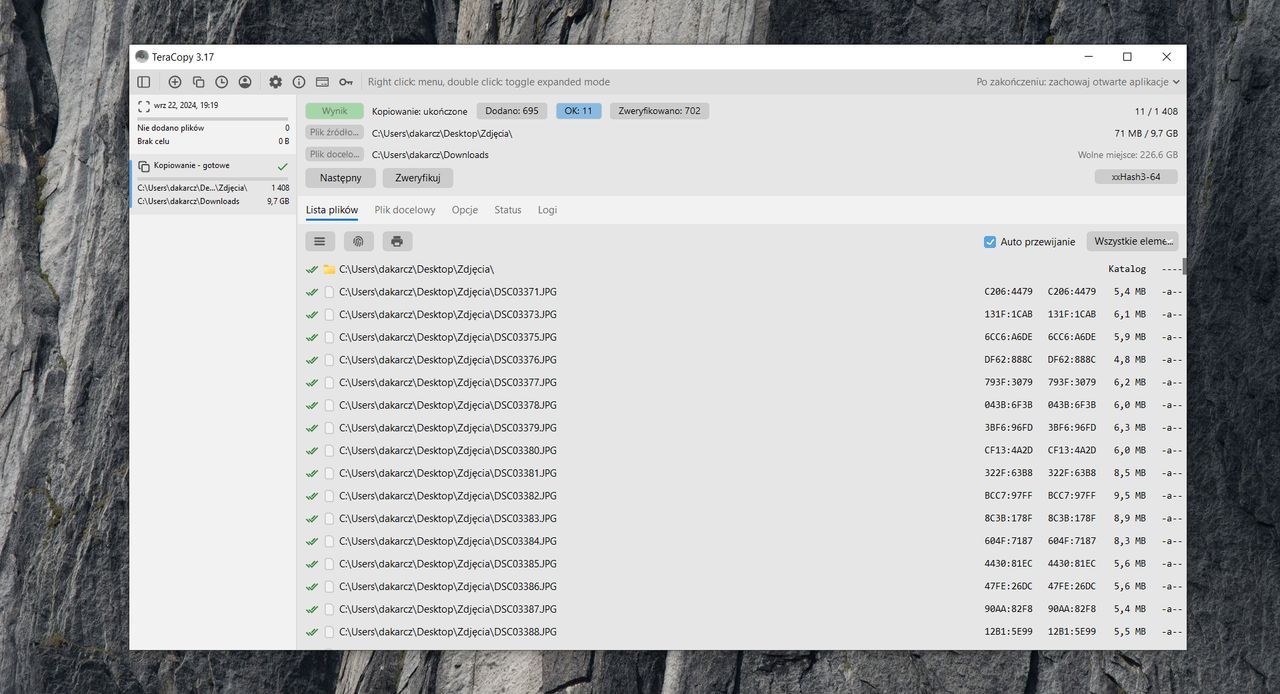The width and height of the screenshot is (1280, 694).
Task: Open the Wszystkie elementy filter dropdown
Action: pos(1132,241)
